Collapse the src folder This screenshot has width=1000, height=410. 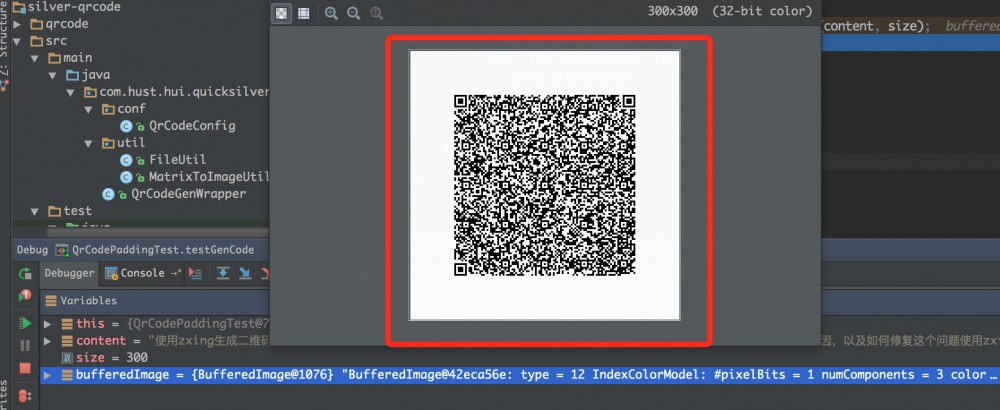click(x=17, y=41)
